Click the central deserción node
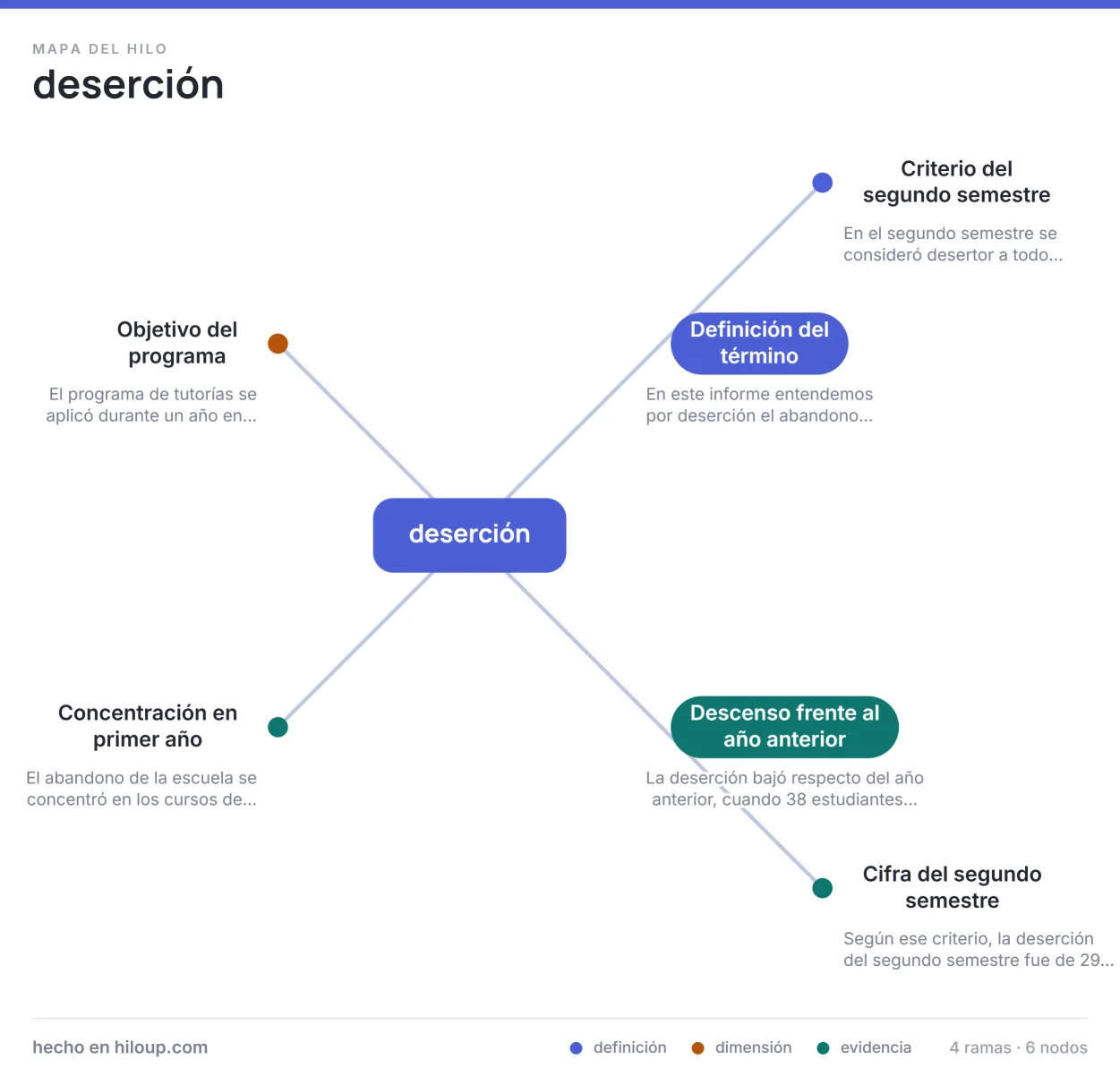 (469, 534)
